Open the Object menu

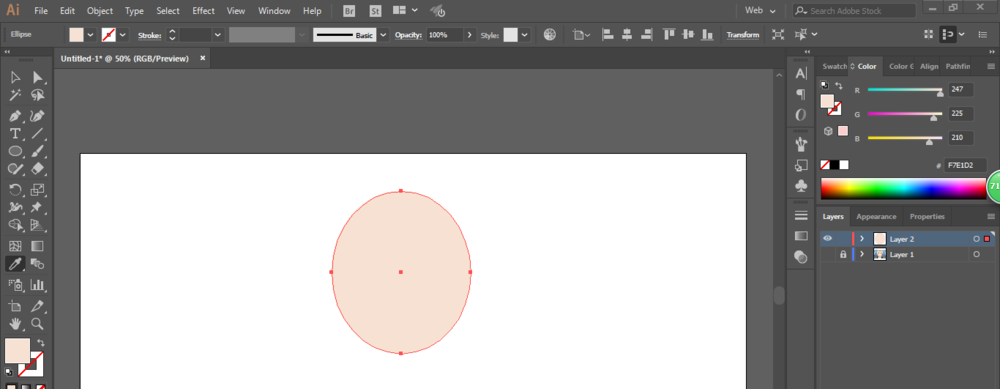(x=99, y=11)
